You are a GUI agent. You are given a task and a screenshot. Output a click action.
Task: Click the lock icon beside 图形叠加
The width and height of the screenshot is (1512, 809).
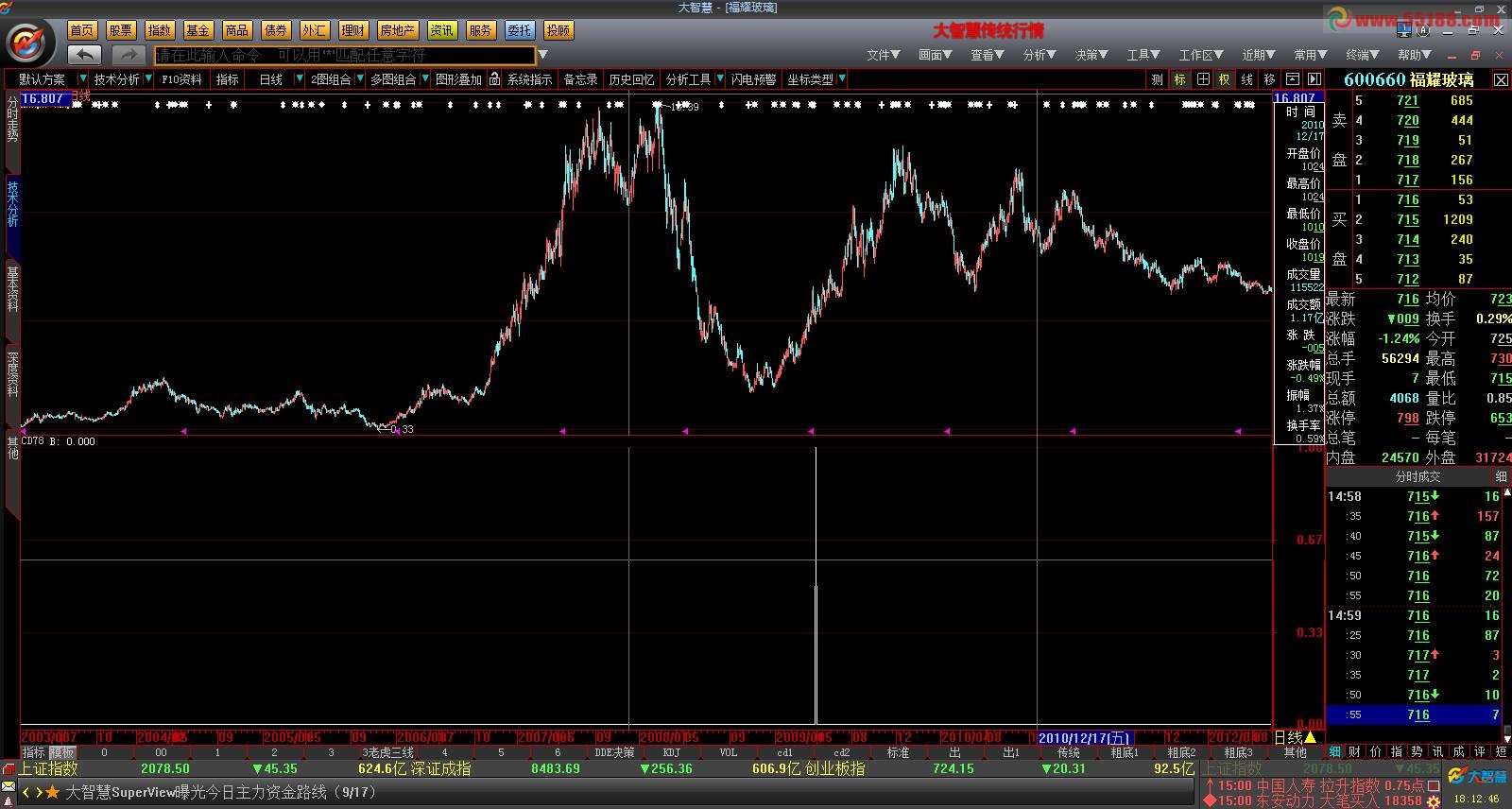[x=494, y=79]
